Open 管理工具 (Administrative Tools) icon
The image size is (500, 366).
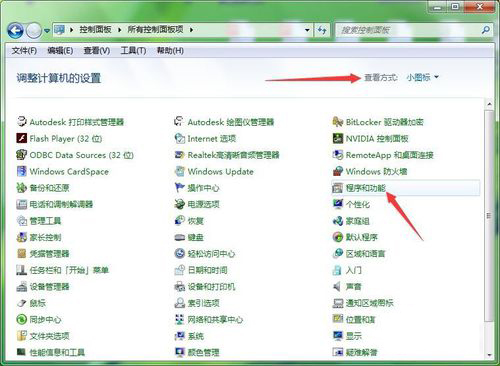click(x=21, y=221)
